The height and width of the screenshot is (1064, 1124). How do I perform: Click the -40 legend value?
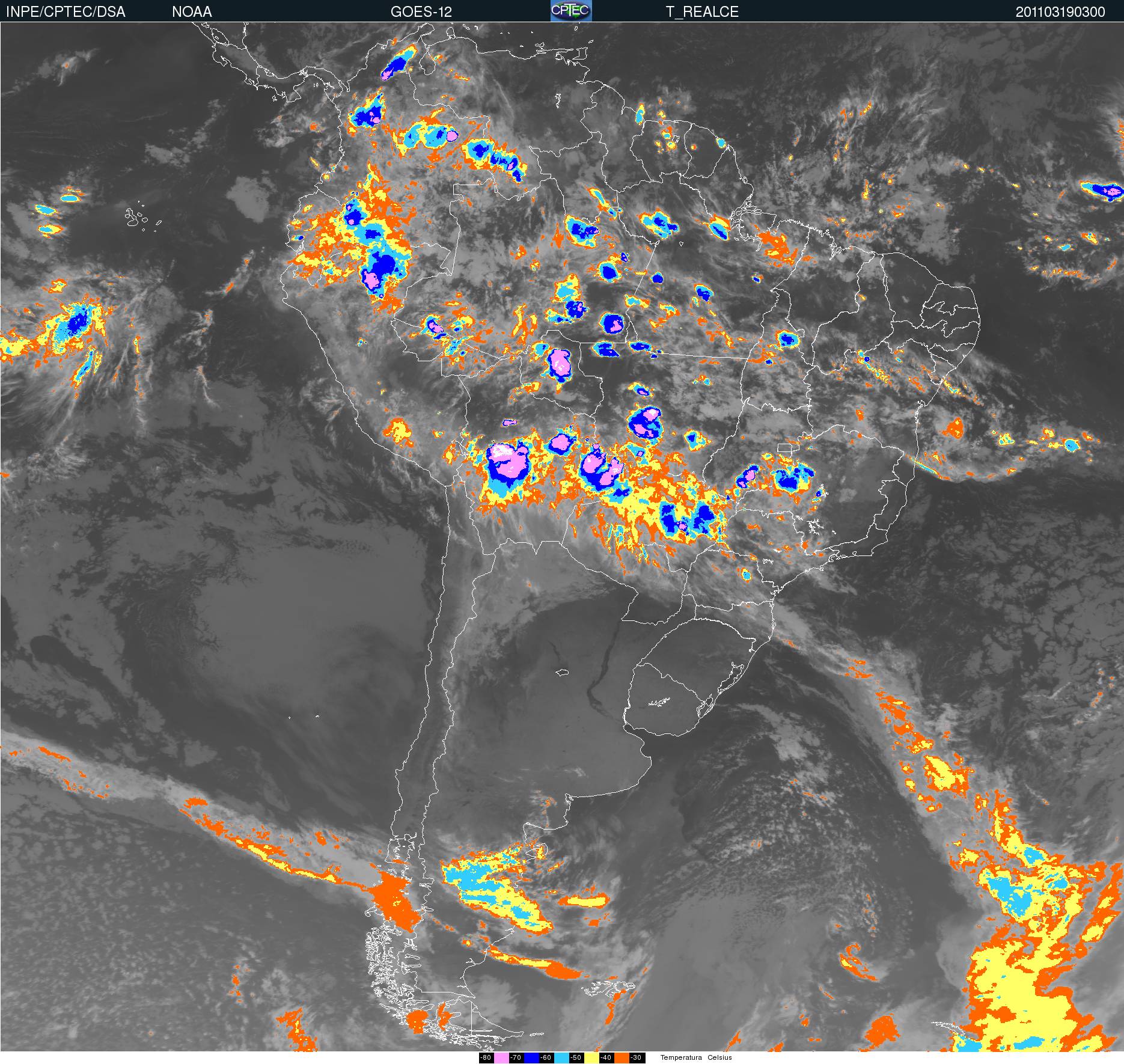(606, 1058)
